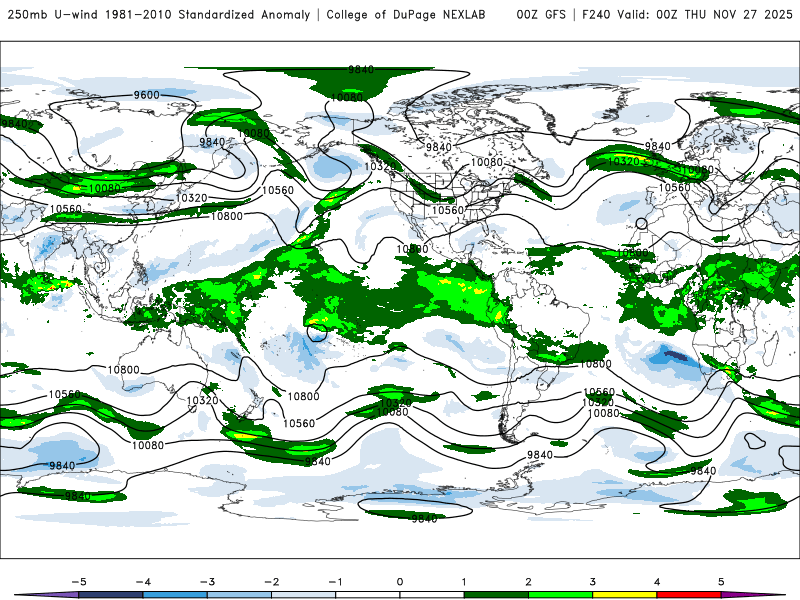Click the dark green 1 to 2 colorbar segment
The width and height of the screenshot is (800, 600).
click(x=496, y=595)
